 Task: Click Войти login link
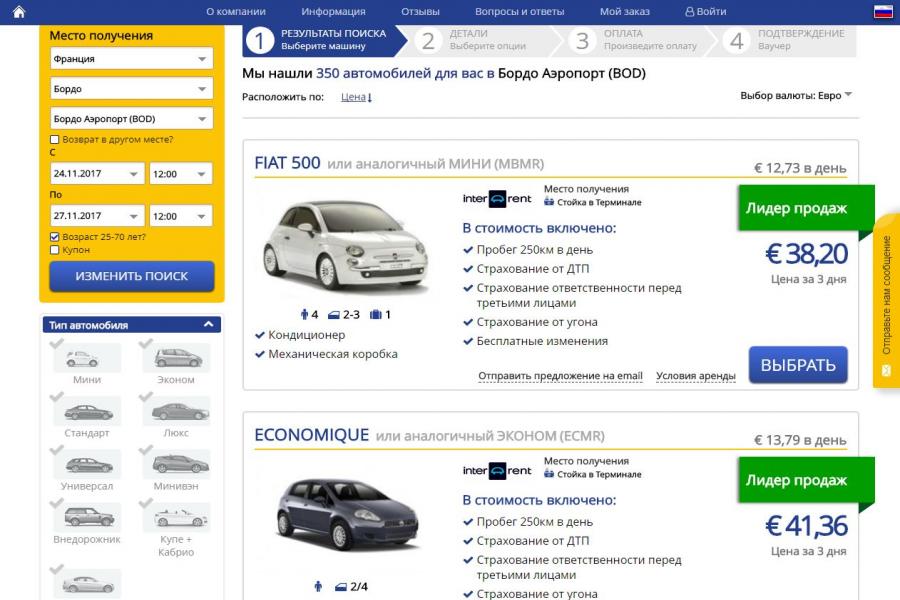(705, 11)
